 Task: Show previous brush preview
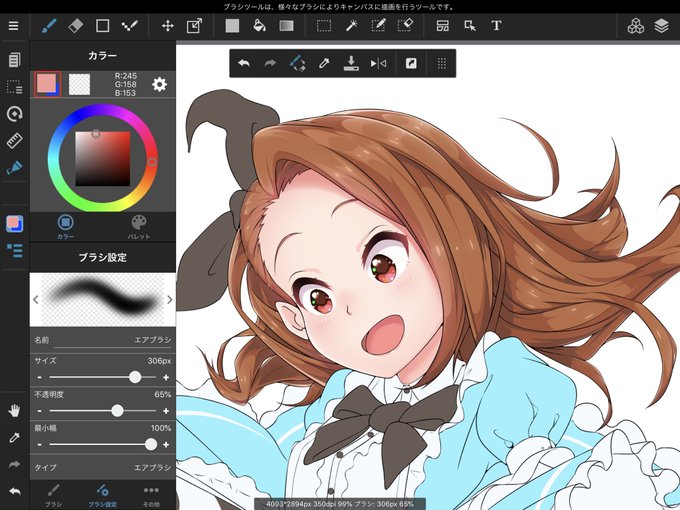[x=36, y=299]
